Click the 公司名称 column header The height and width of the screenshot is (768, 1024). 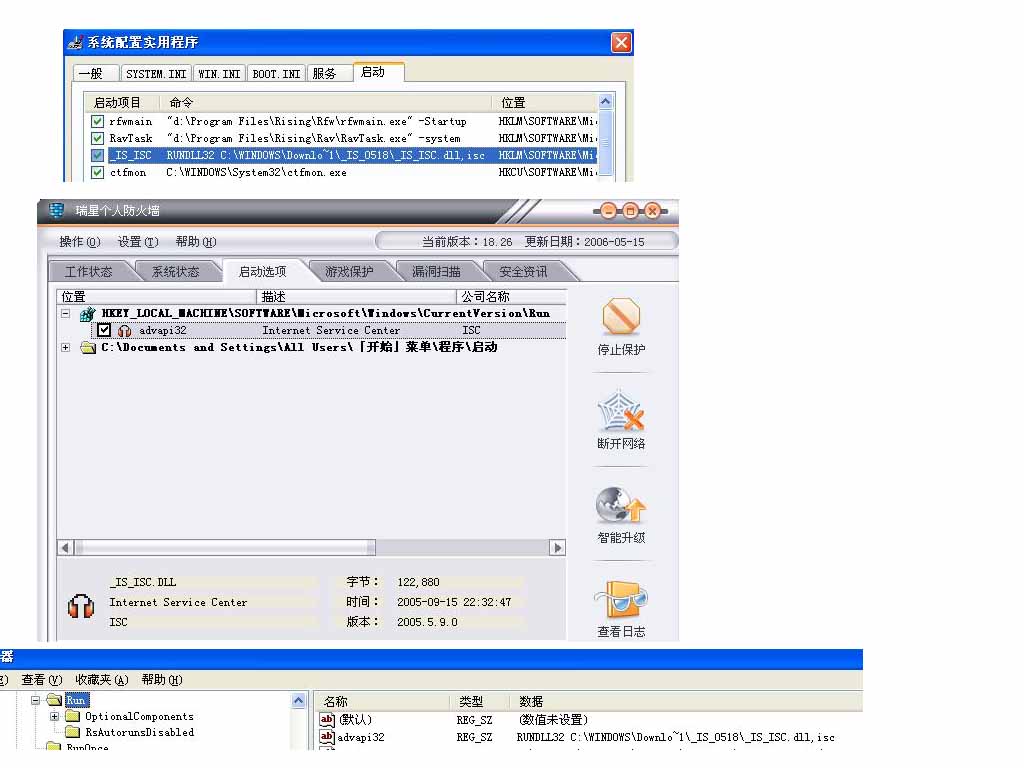coord(511,296)
